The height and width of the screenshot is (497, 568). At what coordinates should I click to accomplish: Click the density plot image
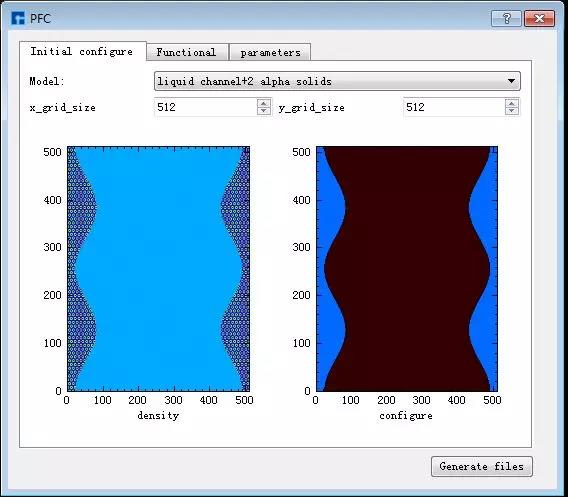click(x=158, y=269)
